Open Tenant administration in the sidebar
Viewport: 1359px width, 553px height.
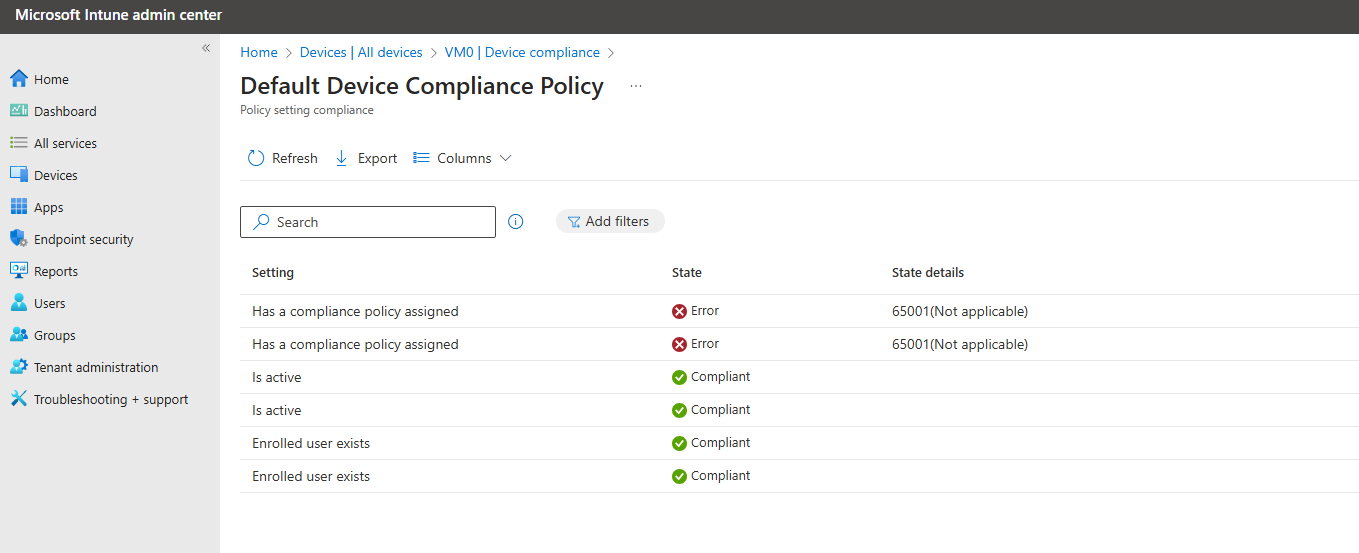point(96,367)
